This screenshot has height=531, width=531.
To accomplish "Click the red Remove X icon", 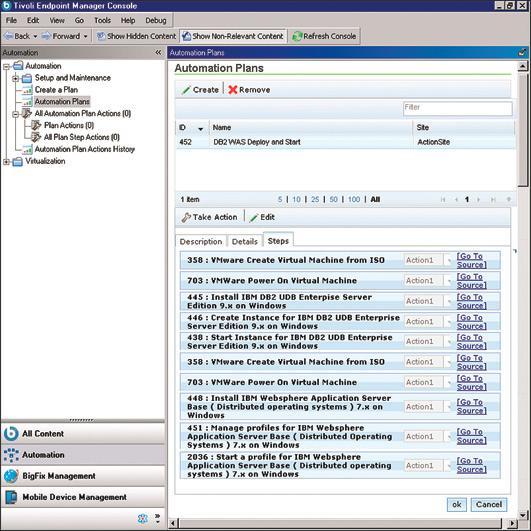I will coord(233,90).
